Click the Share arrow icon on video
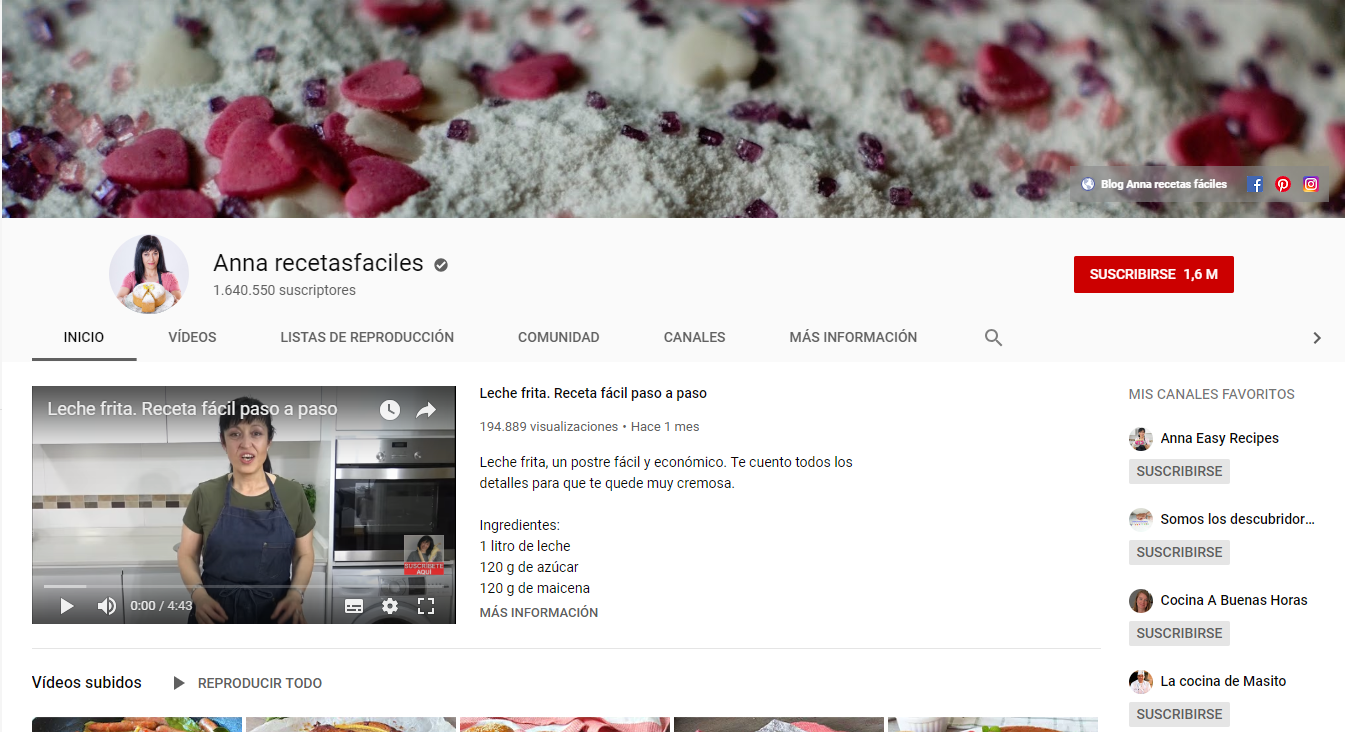This screenshot has height=732, width=1345. tap(426, 410)
